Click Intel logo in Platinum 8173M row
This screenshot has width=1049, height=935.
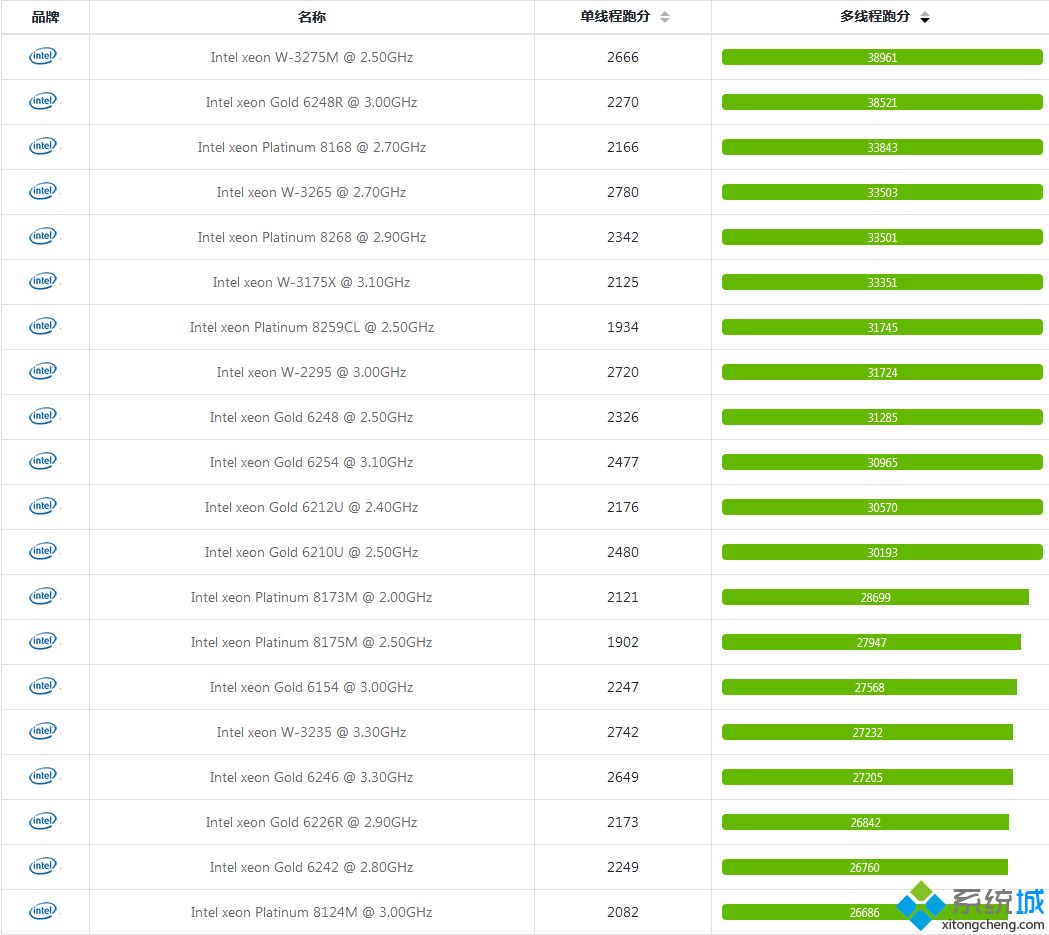pos(43,596)
